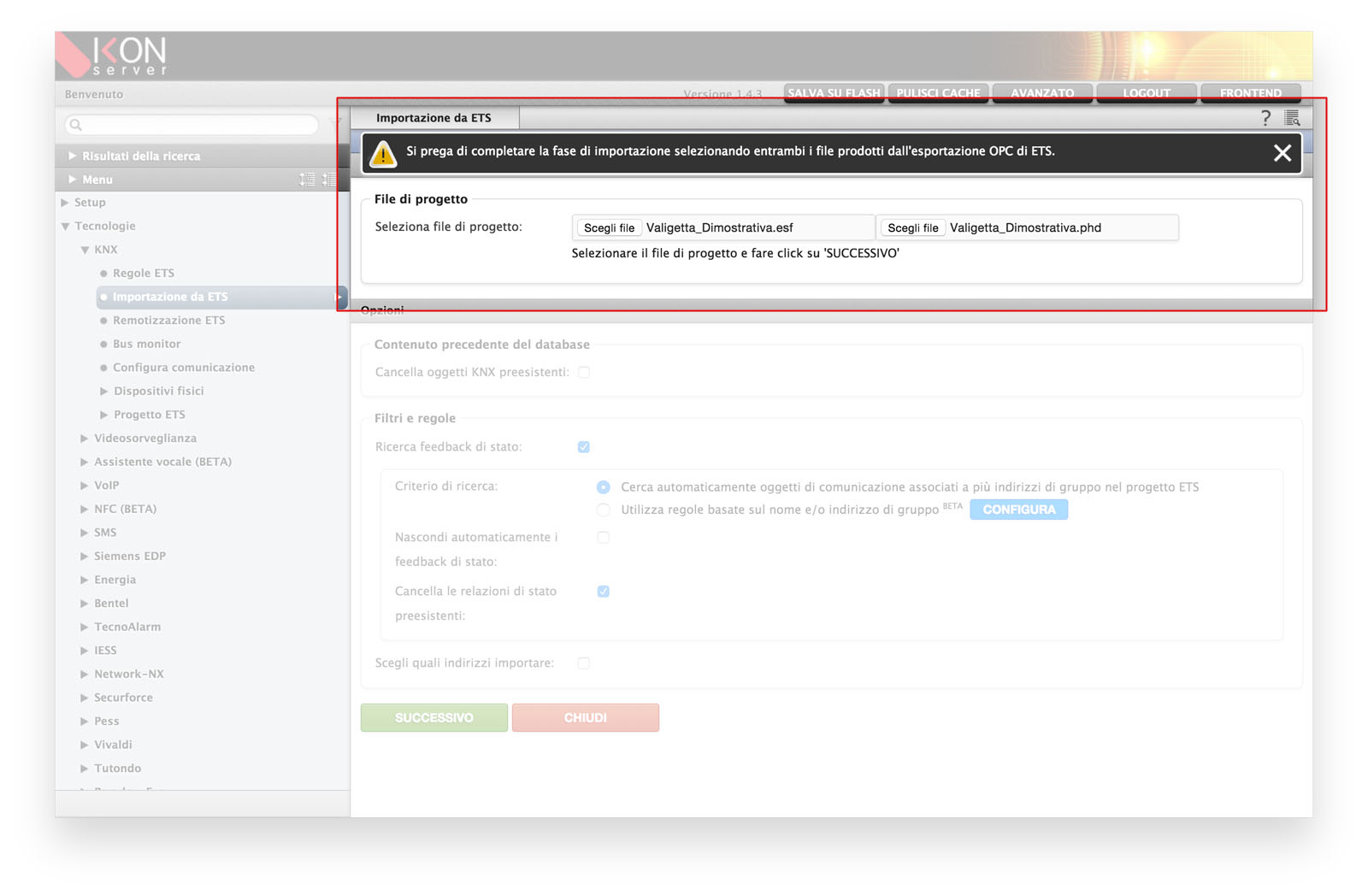Click the SUCCESSIVO button
The width and height of the screenshot is (1368, 896).
(434, 717)
